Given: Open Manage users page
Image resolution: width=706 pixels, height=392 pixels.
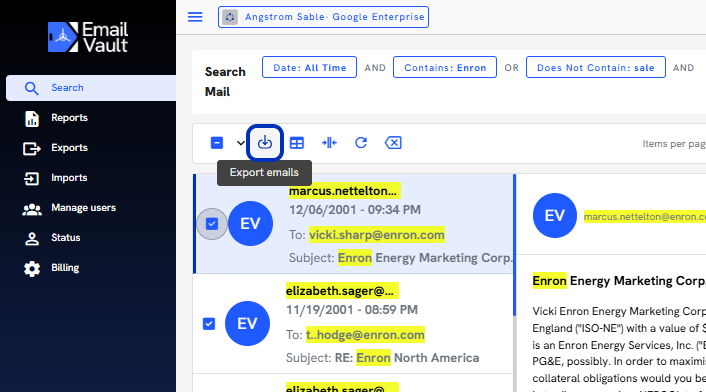Looking at the screenshot, I should 83,207.
